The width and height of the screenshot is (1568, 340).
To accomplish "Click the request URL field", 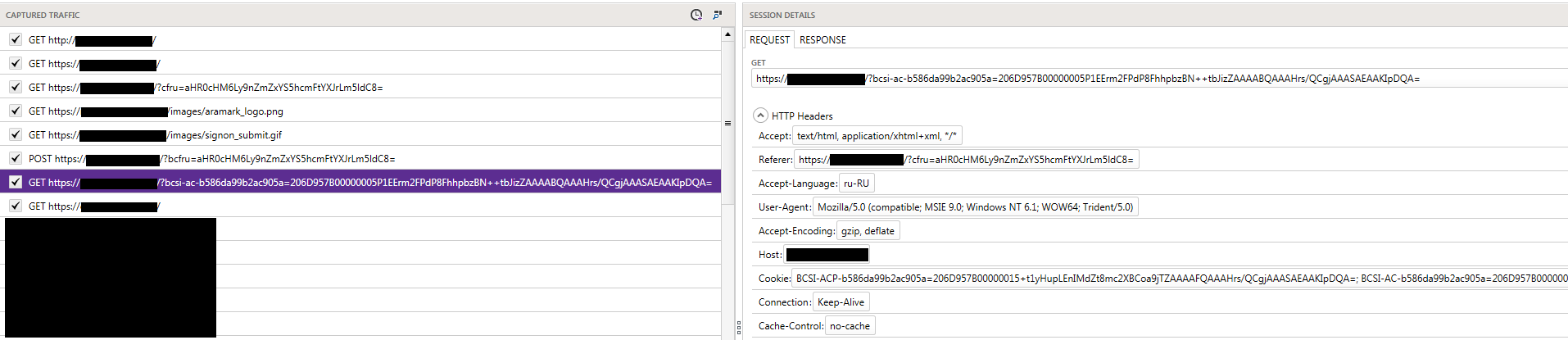I will click(1147, 79).
